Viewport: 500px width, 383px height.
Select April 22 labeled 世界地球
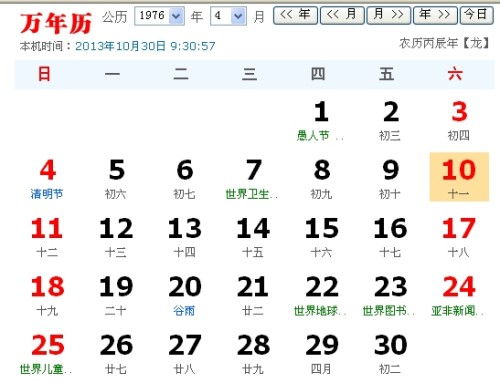(321, 296)
